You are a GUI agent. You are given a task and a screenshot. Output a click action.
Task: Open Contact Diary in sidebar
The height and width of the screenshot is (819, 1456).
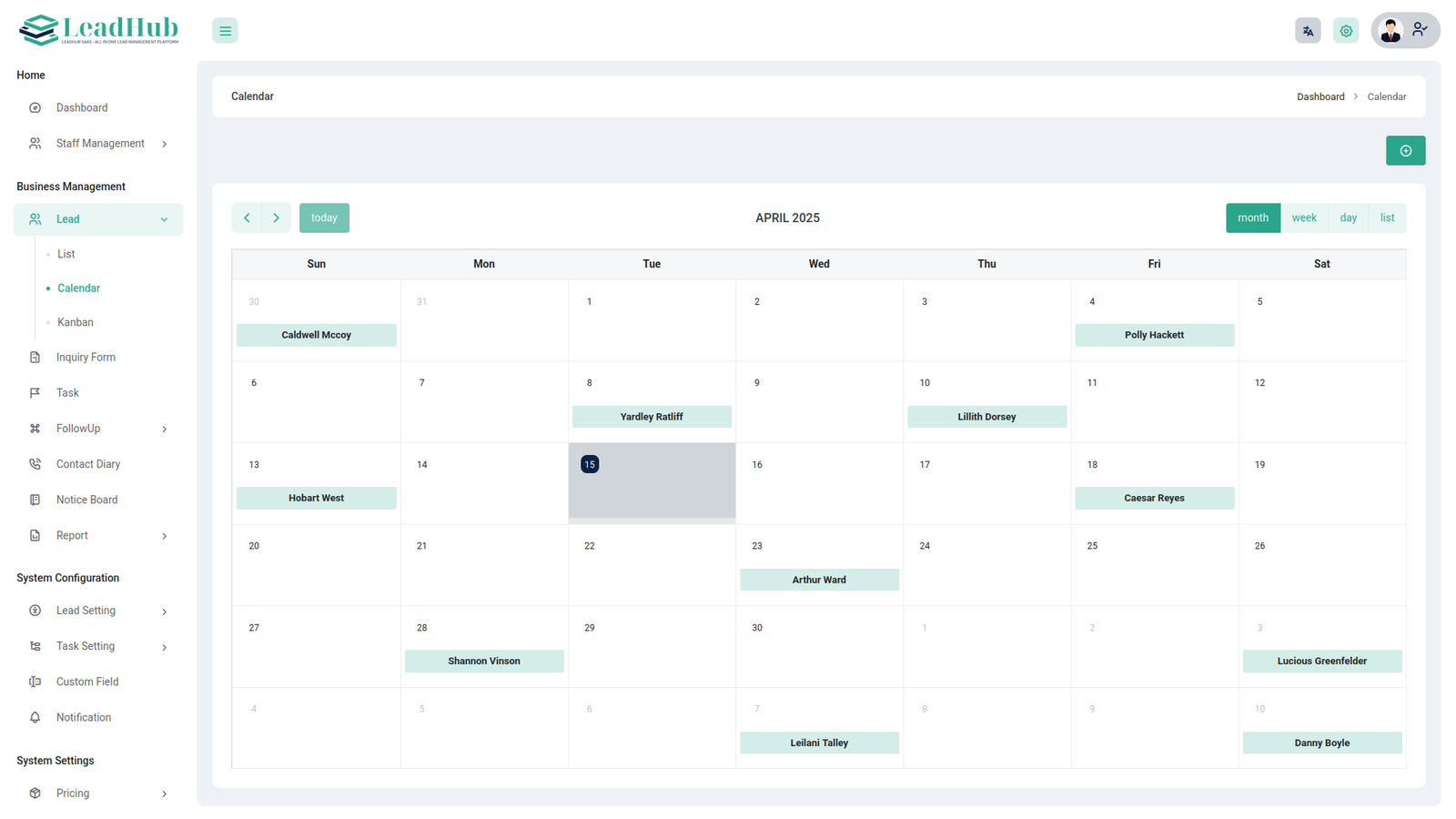[87, 464]
